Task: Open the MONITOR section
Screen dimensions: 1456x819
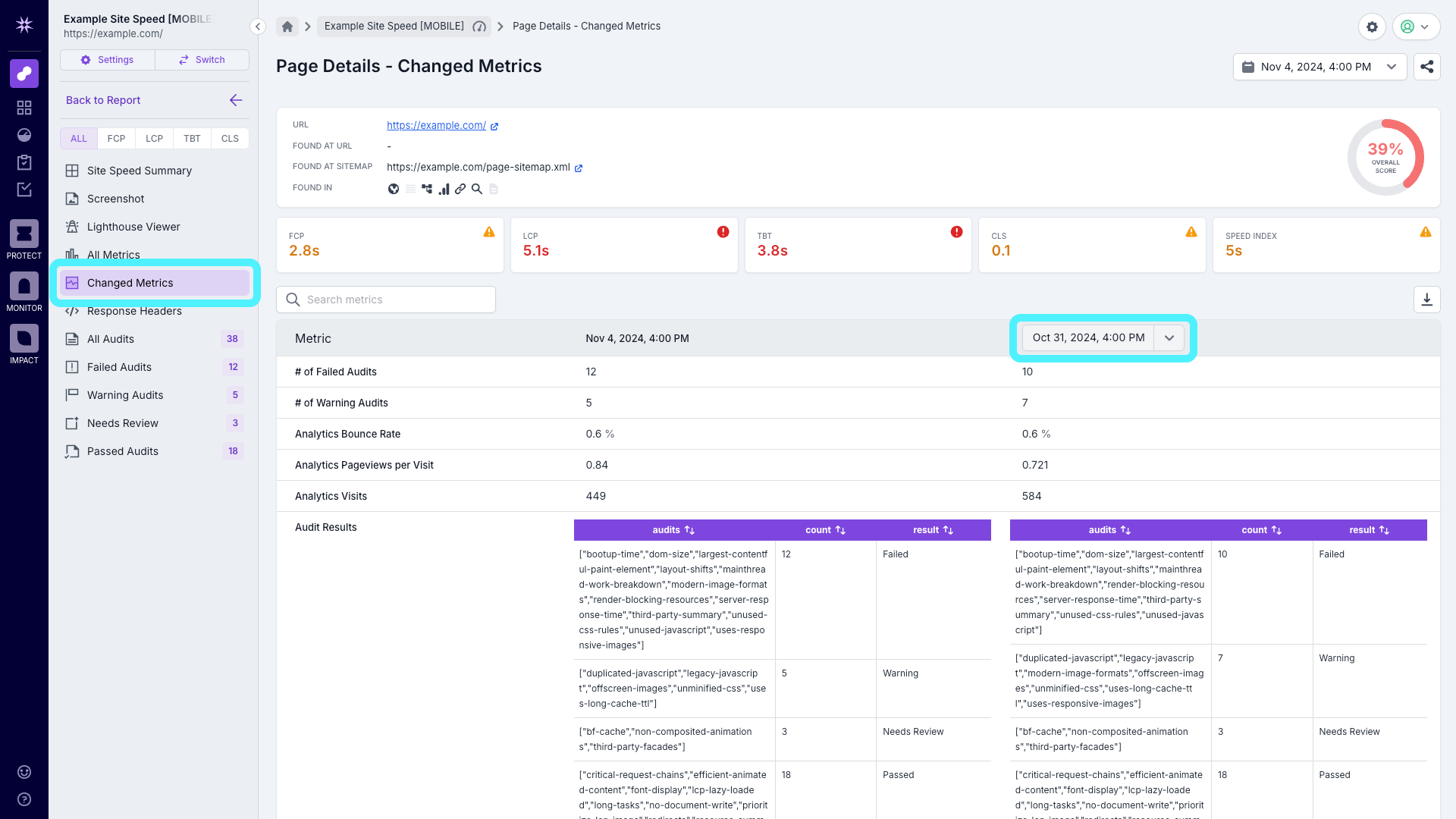Action: pyautogui.click(x=24, y=292)
